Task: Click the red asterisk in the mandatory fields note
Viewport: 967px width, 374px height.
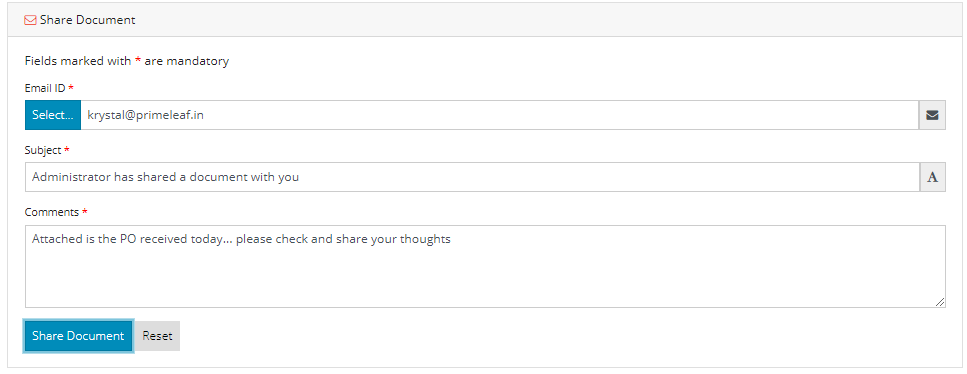Action: 138,60
